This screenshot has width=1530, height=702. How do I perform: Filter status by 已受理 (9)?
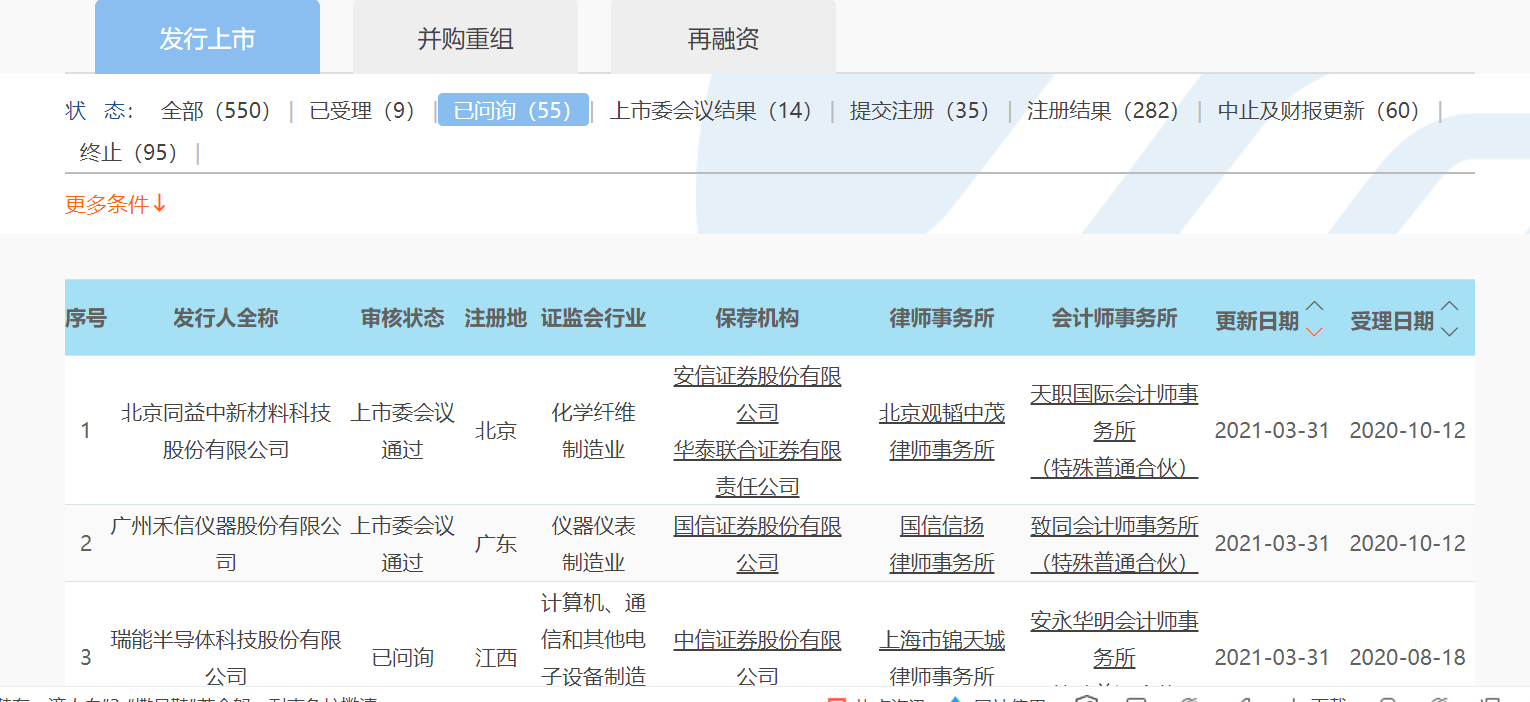coord(362,110)
